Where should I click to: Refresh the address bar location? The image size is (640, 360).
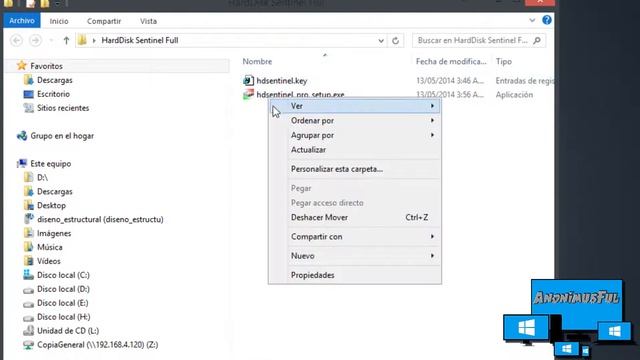coord(395,40)
